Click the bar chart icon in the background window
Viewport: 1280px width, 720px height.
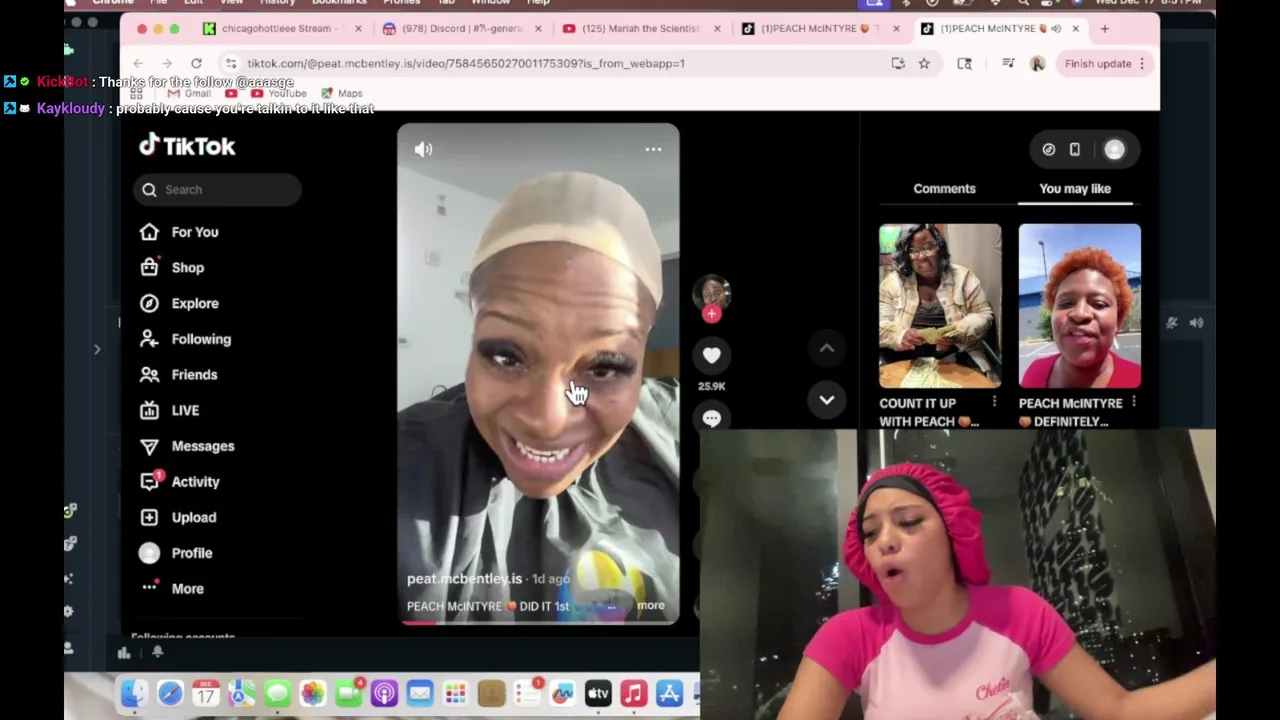(x=124, y=653)
